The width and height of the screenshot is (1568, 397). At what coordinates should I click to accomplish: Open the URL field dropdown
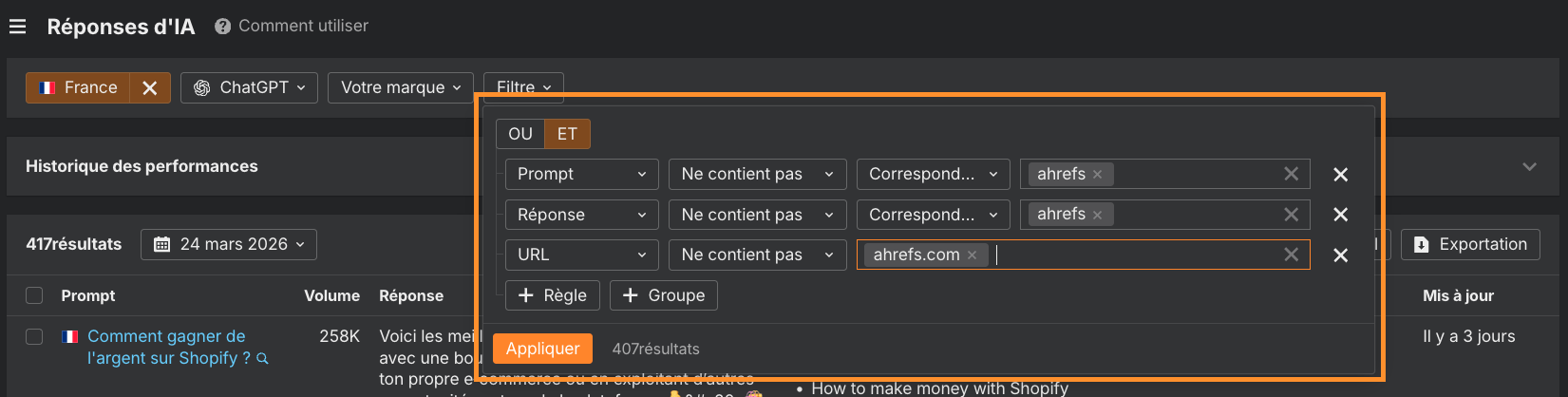tap(581, 255)
